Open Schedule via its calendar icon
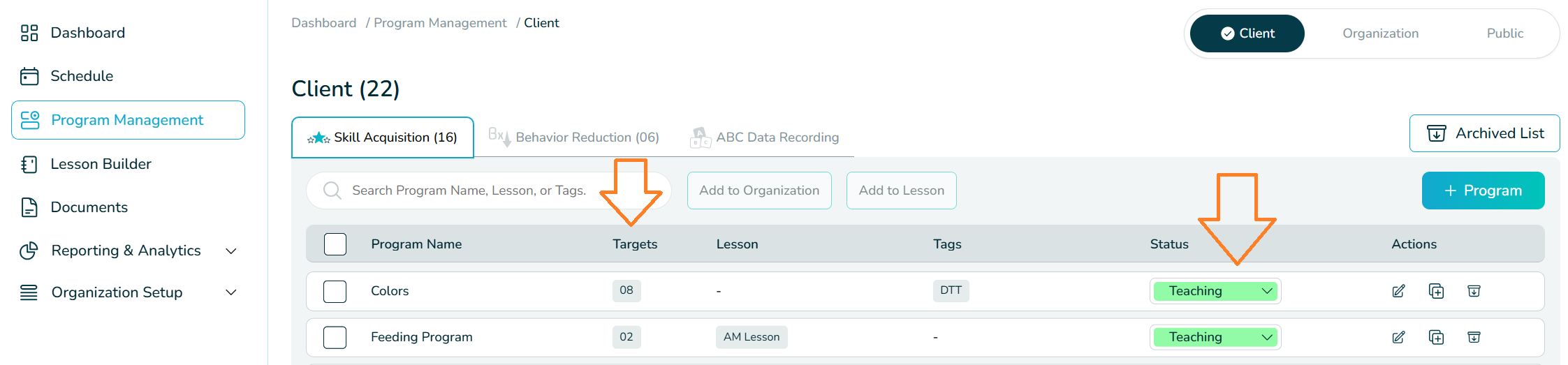 point(29,76)
